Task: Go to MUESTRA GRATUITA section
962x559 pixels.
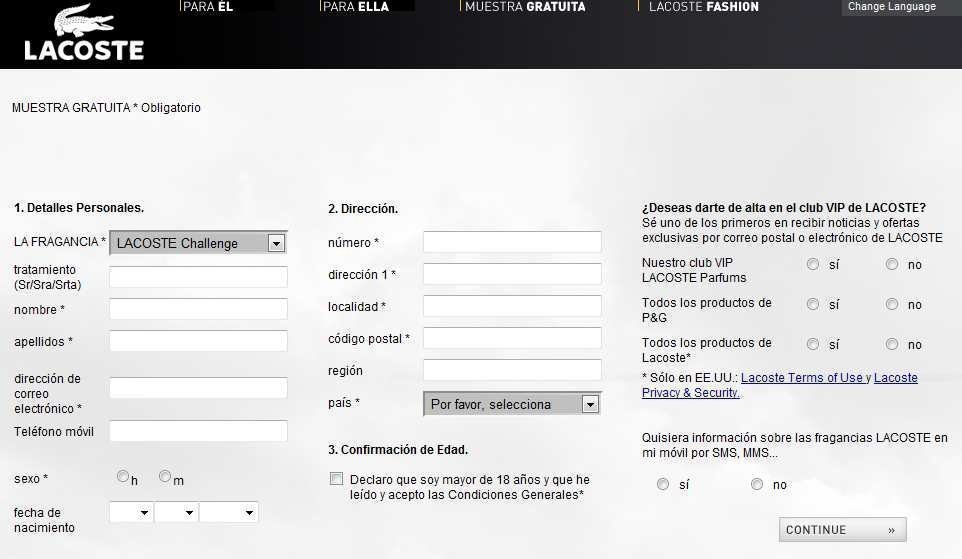Action: click(525, 7)
